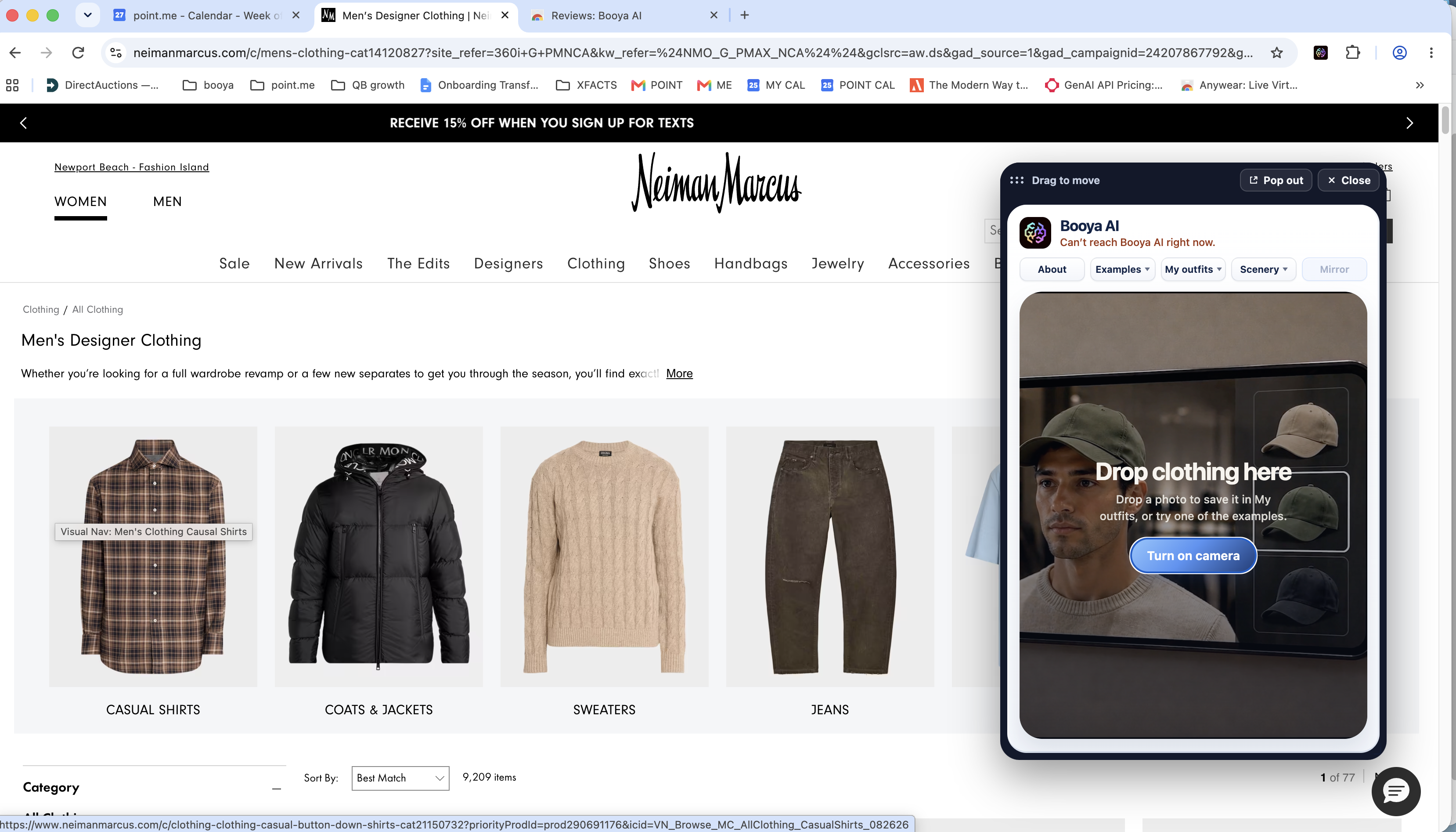Show more bookmarks with double chevron
This screenshot has height=832, width=1456.
pos(1420,85)
